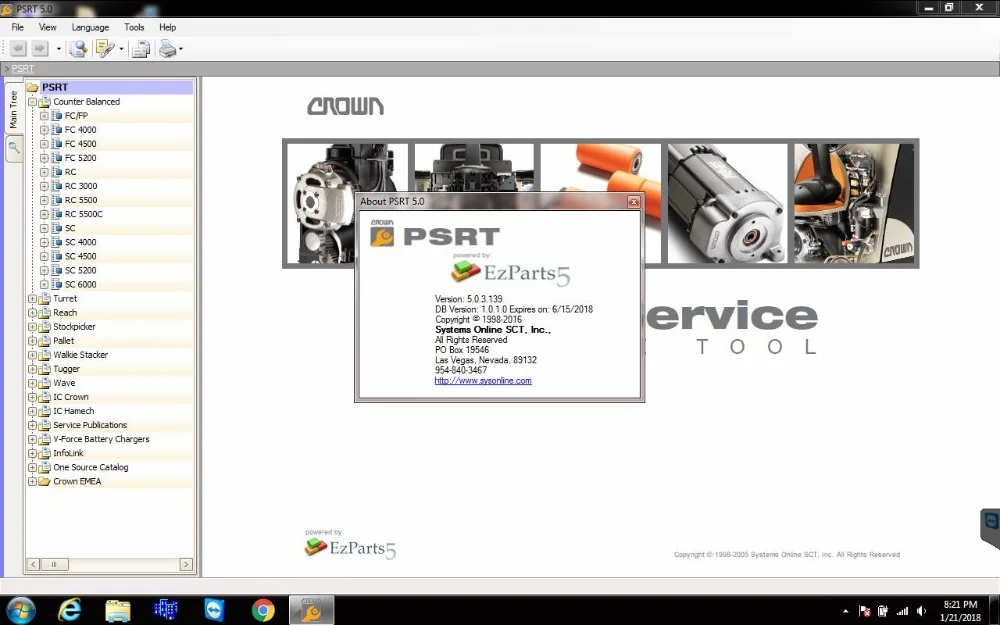
Task: Close the About PSRT 5.0 dialog
Action: (633, 202)
